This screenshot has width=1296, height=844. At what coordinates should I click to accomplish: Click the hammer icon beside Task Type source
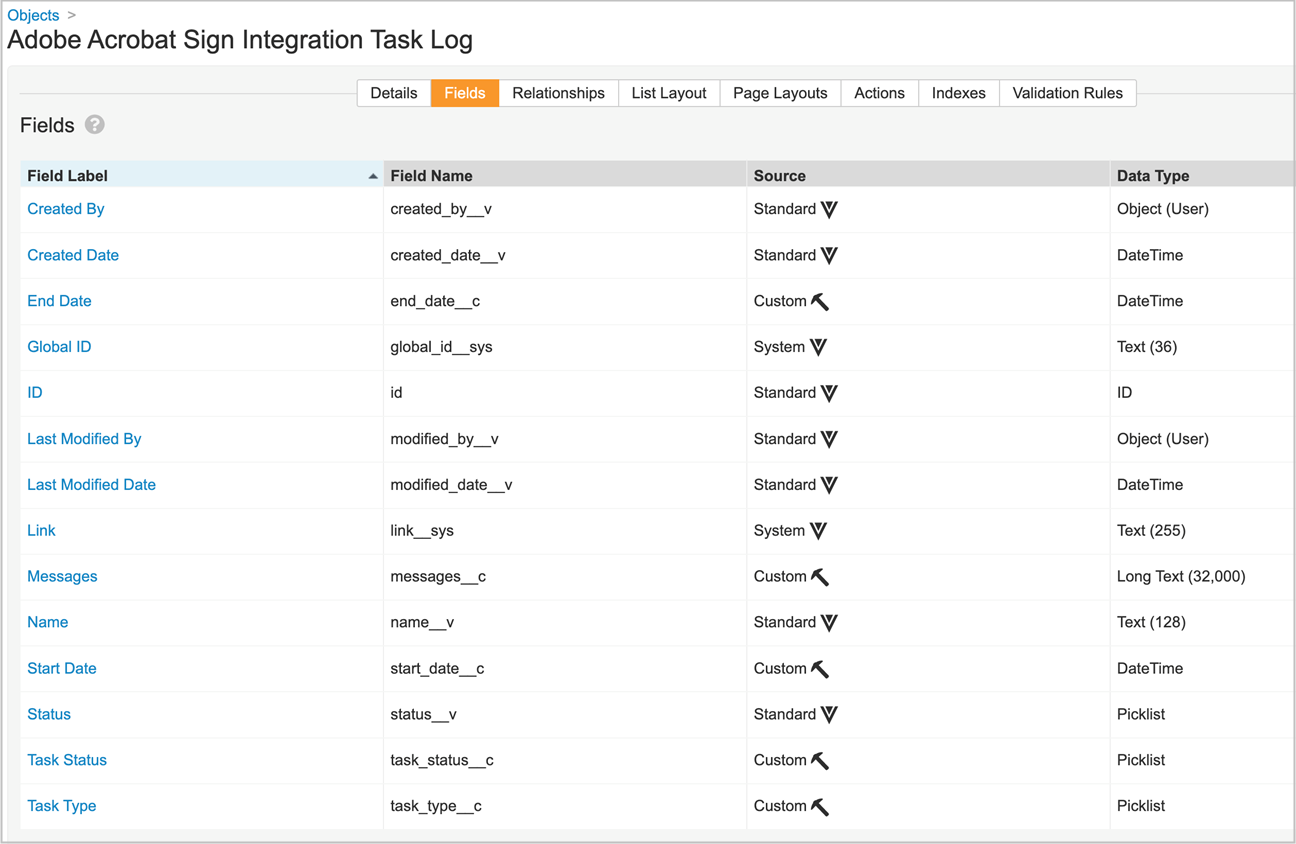(x=820, y=806)
